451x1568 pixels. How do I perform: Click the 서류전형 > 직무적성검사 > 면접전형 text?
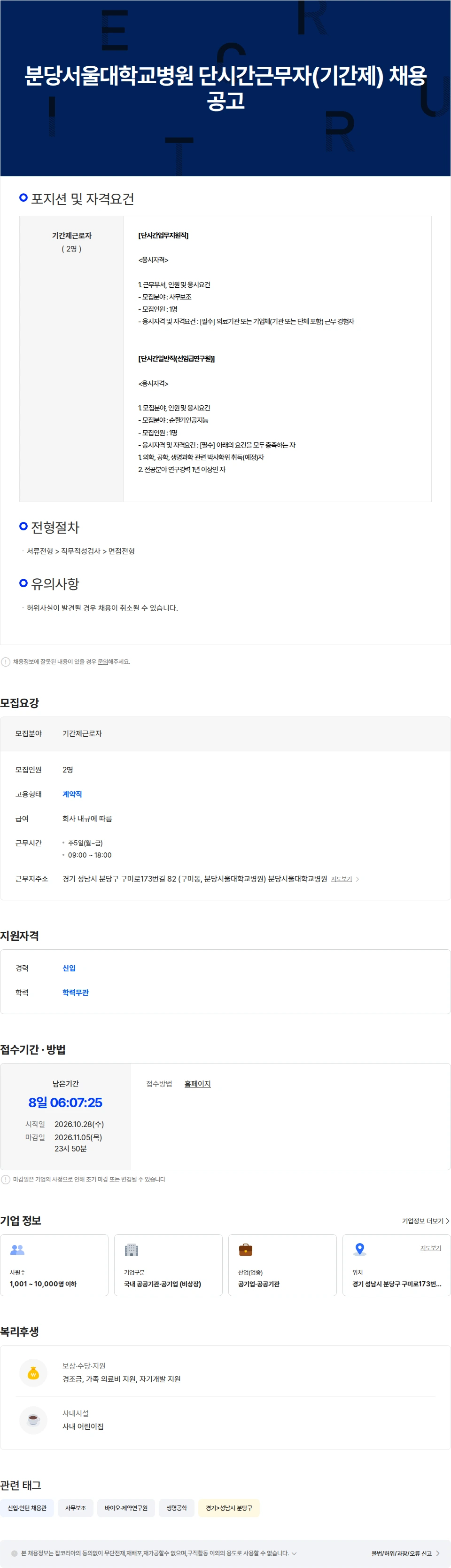point(81,551)
